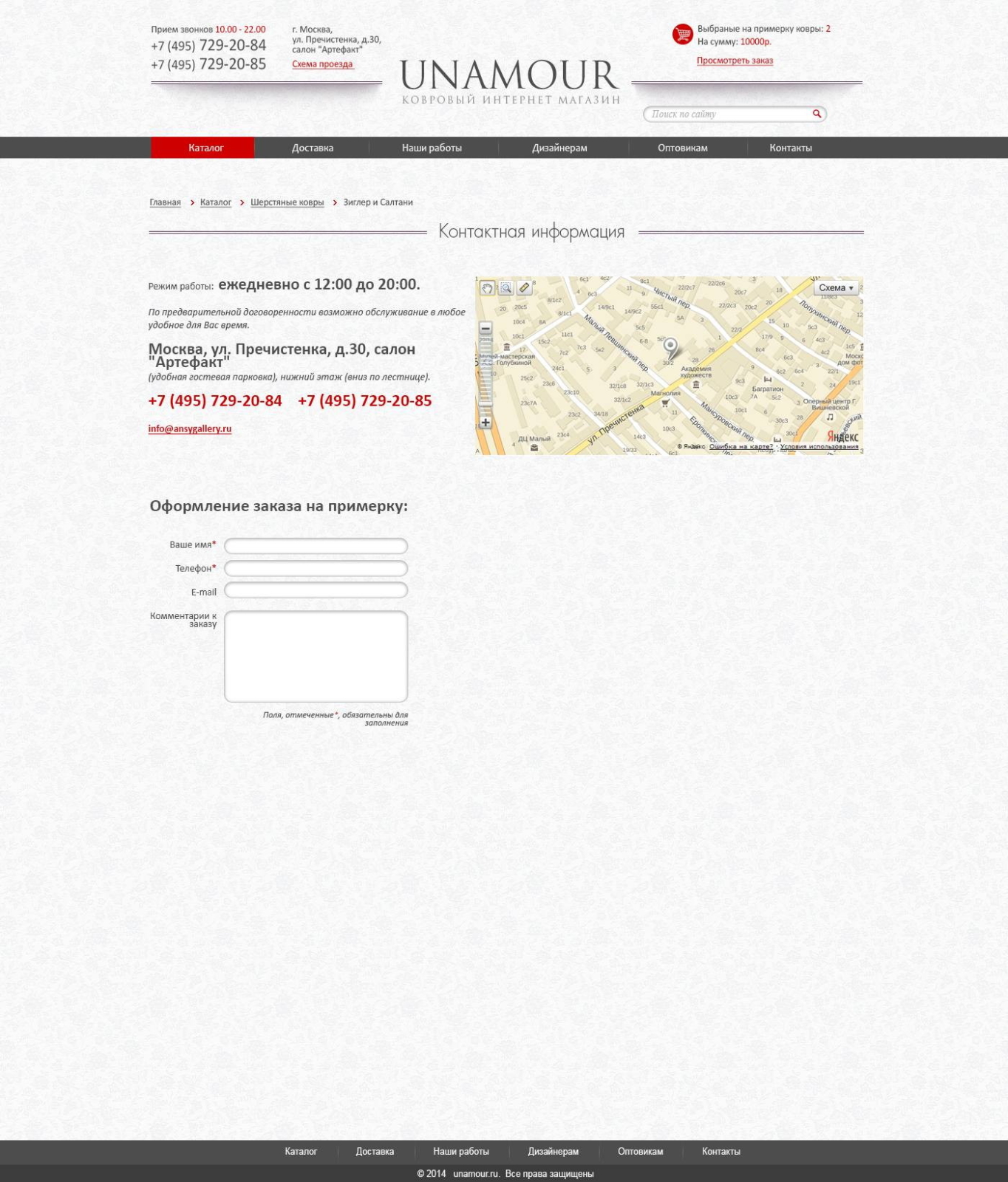Select the hand pan tool on map
Viewport: 1008px width, 1182px height.
coord(487,288)
